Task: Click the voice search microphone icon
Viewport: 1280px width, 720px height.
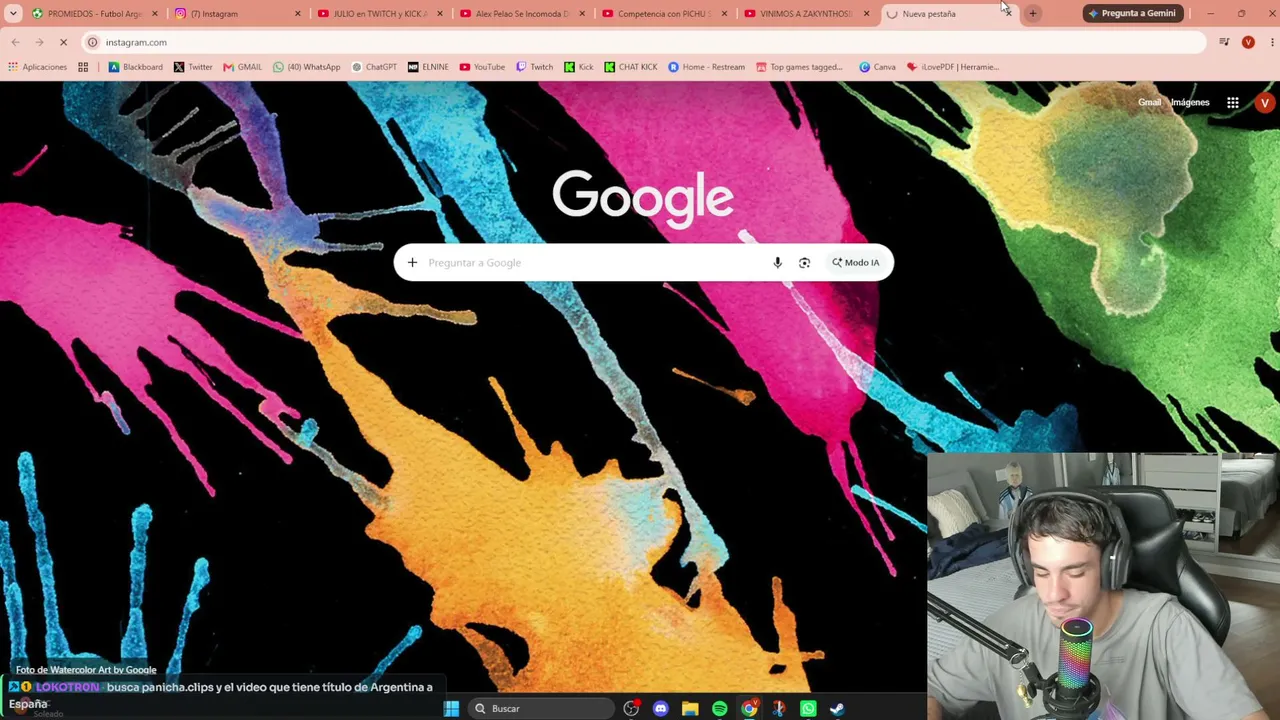Action: point(777,263)
